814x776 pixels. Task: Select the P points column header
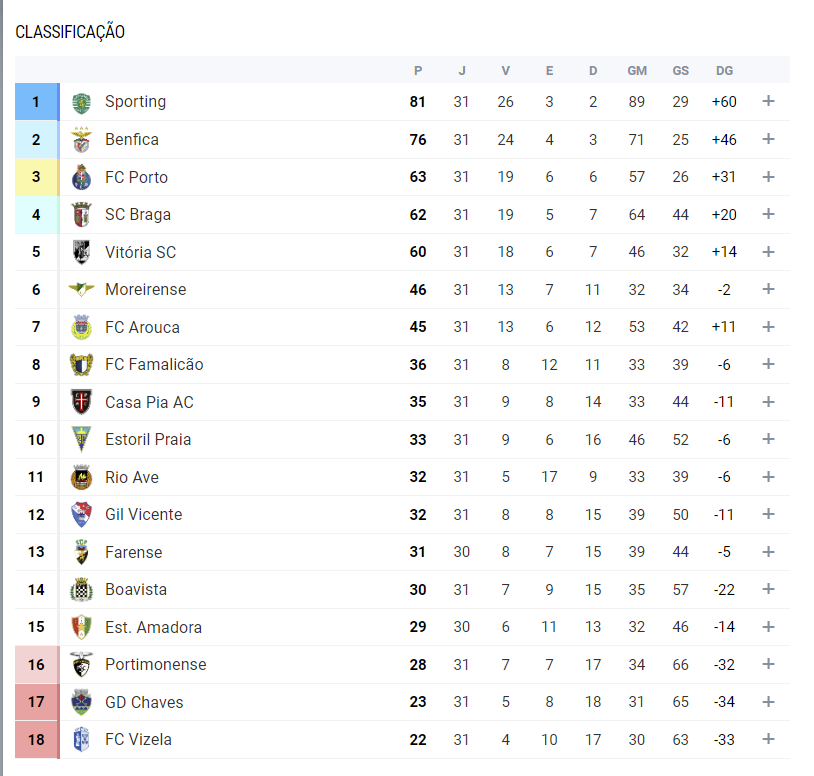tap(418, 71)
